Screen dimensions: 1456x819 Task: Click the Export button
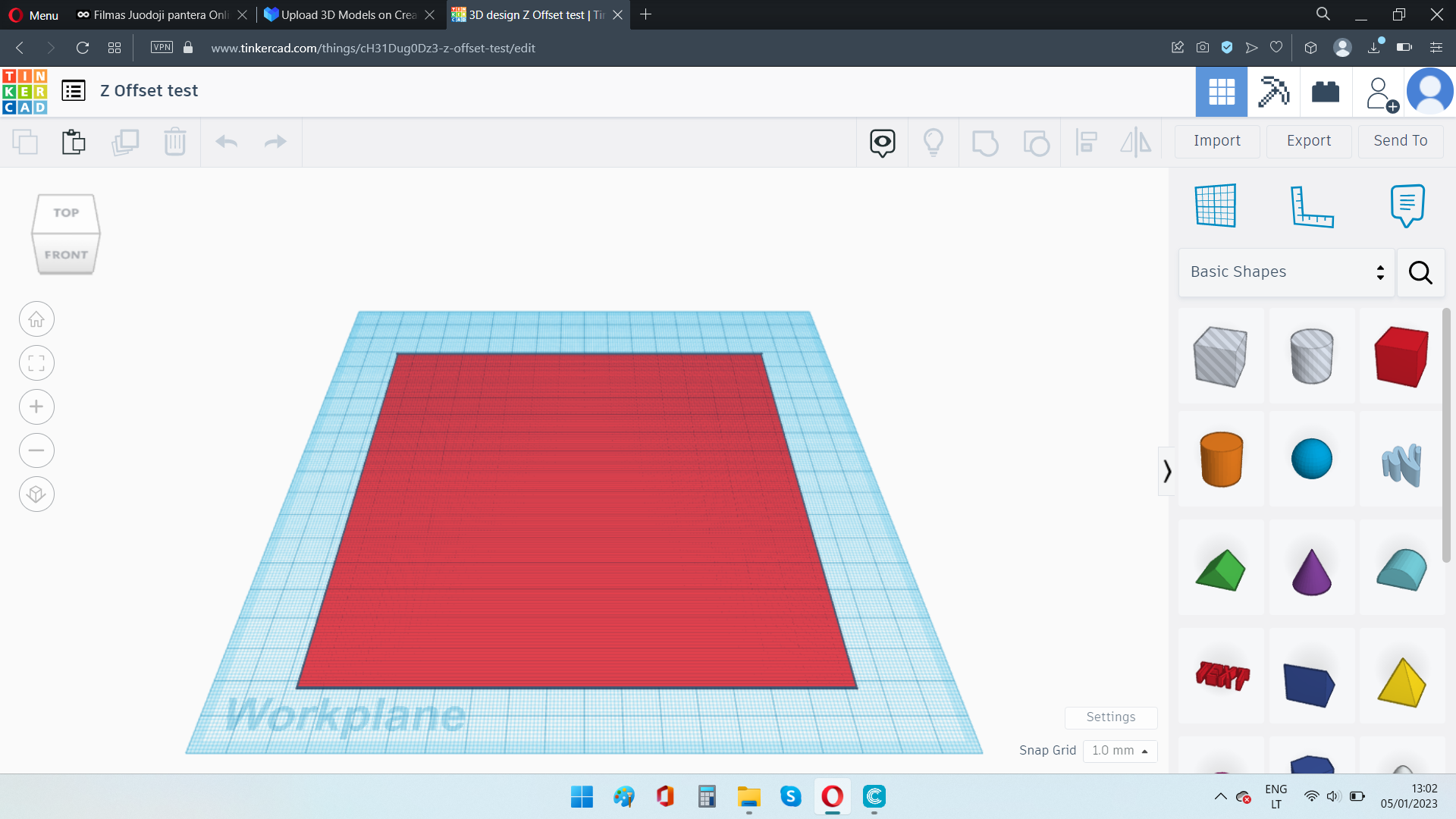[x=1308, y=141]
